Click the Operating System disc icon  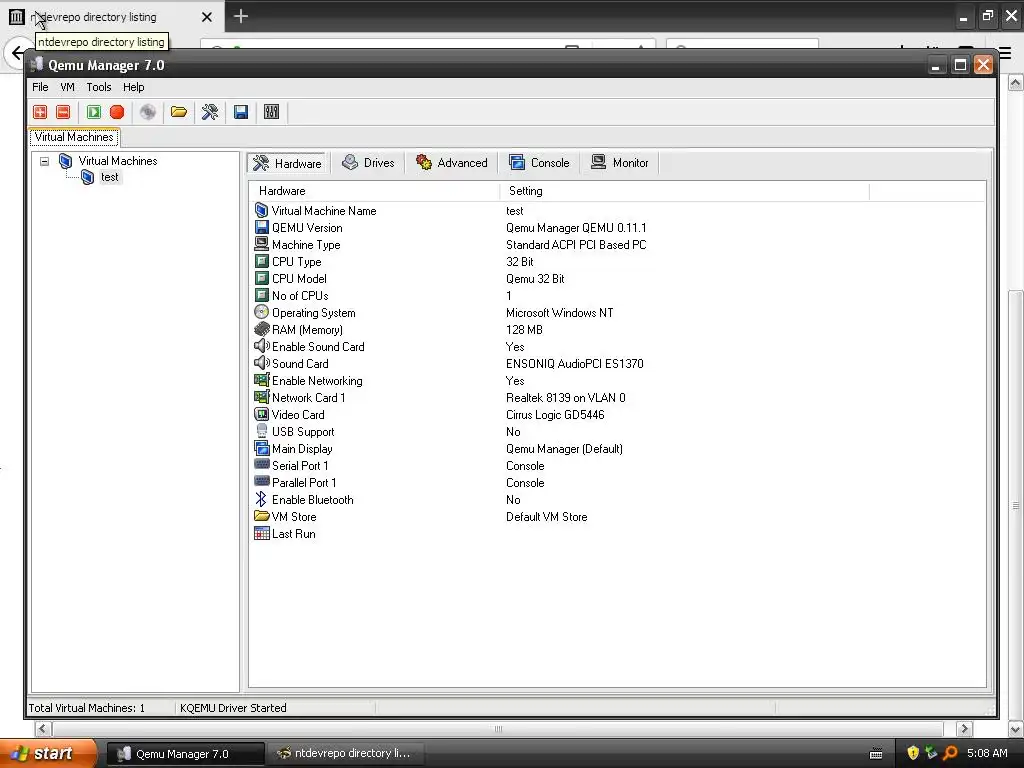point(261,312)
